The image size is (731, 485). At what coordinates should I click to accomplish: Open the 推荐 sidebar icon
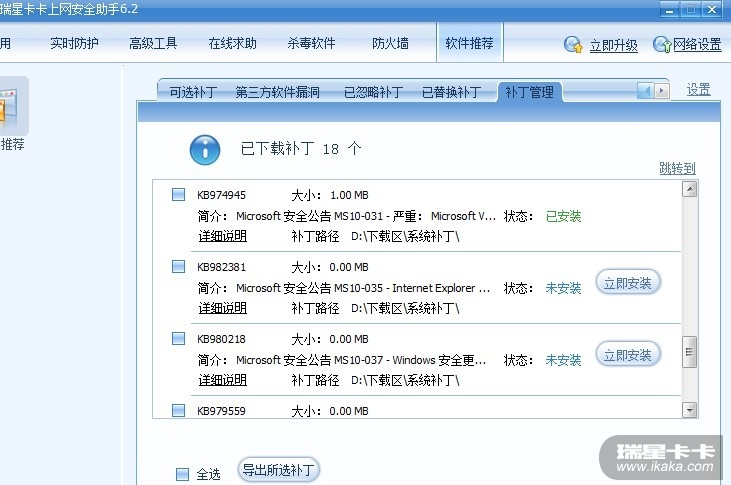pyautogui.click(x=13, y=106)
